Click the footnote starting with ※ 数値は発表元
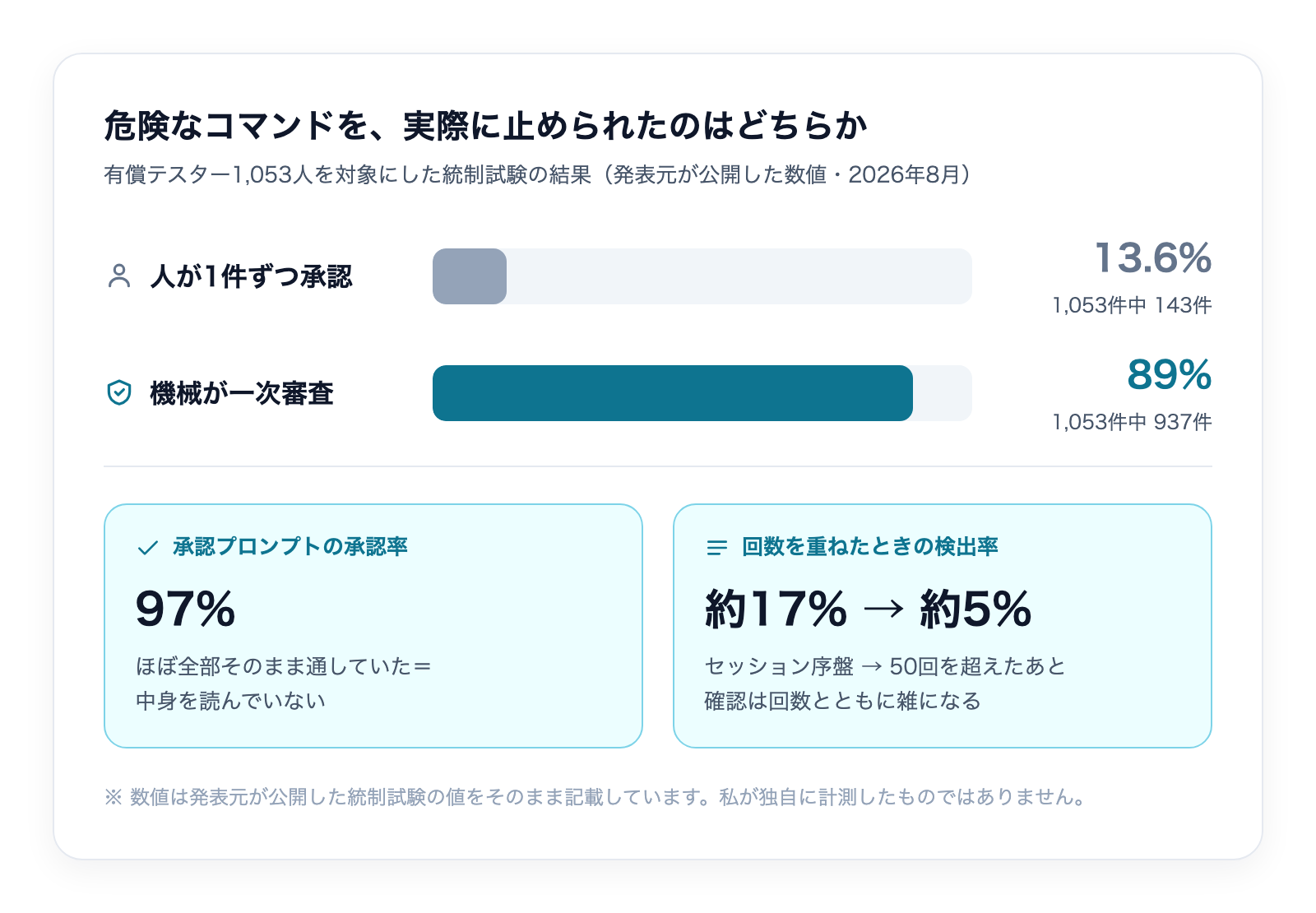The image size is (1316, 913). [595, 797]
